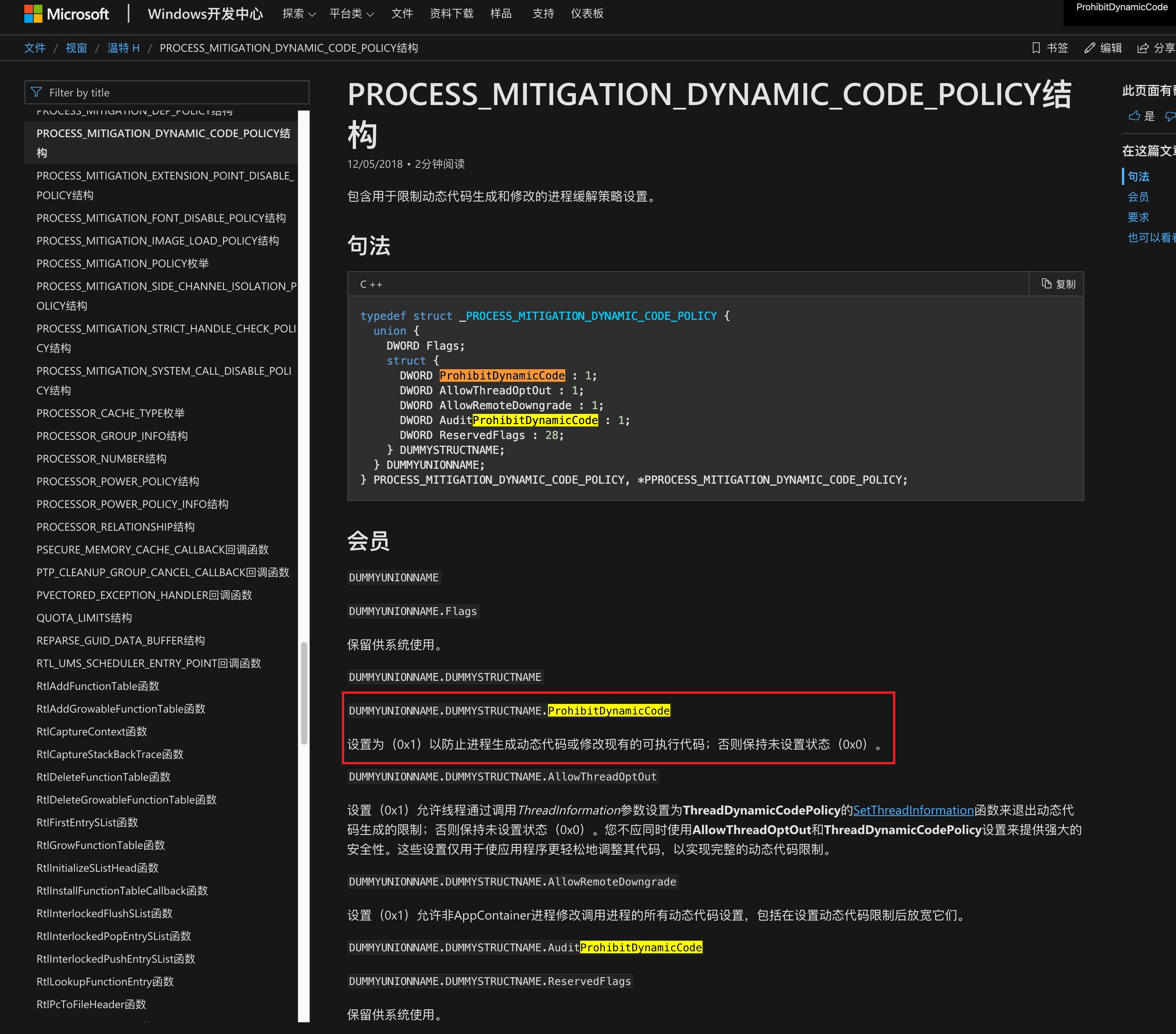
Task: Go to 仪表板 in the top navigation
Action: coord(587,13)
